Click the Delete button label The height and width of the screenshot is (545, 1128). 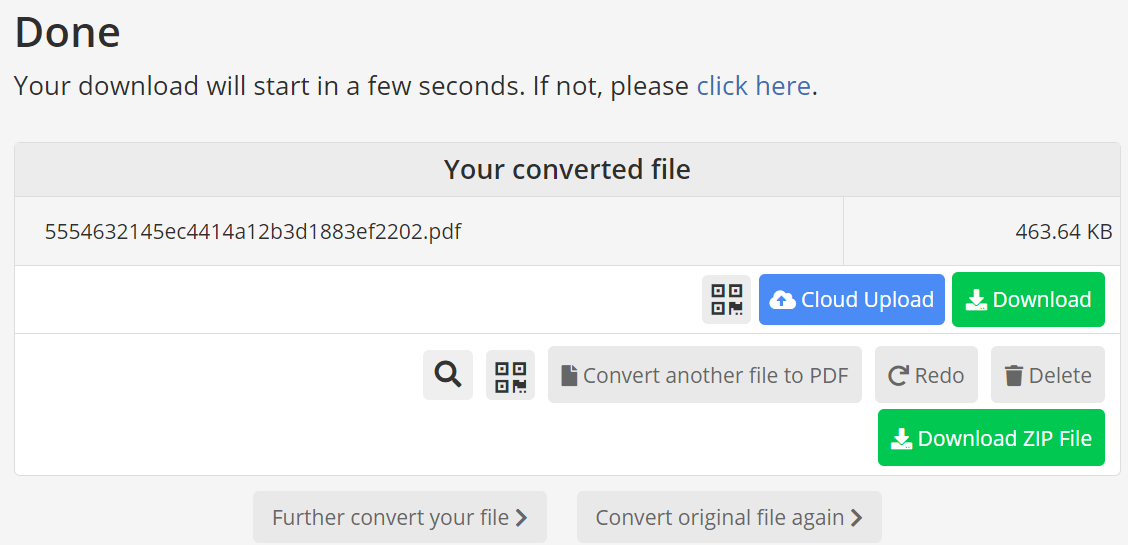[1059, 376]
